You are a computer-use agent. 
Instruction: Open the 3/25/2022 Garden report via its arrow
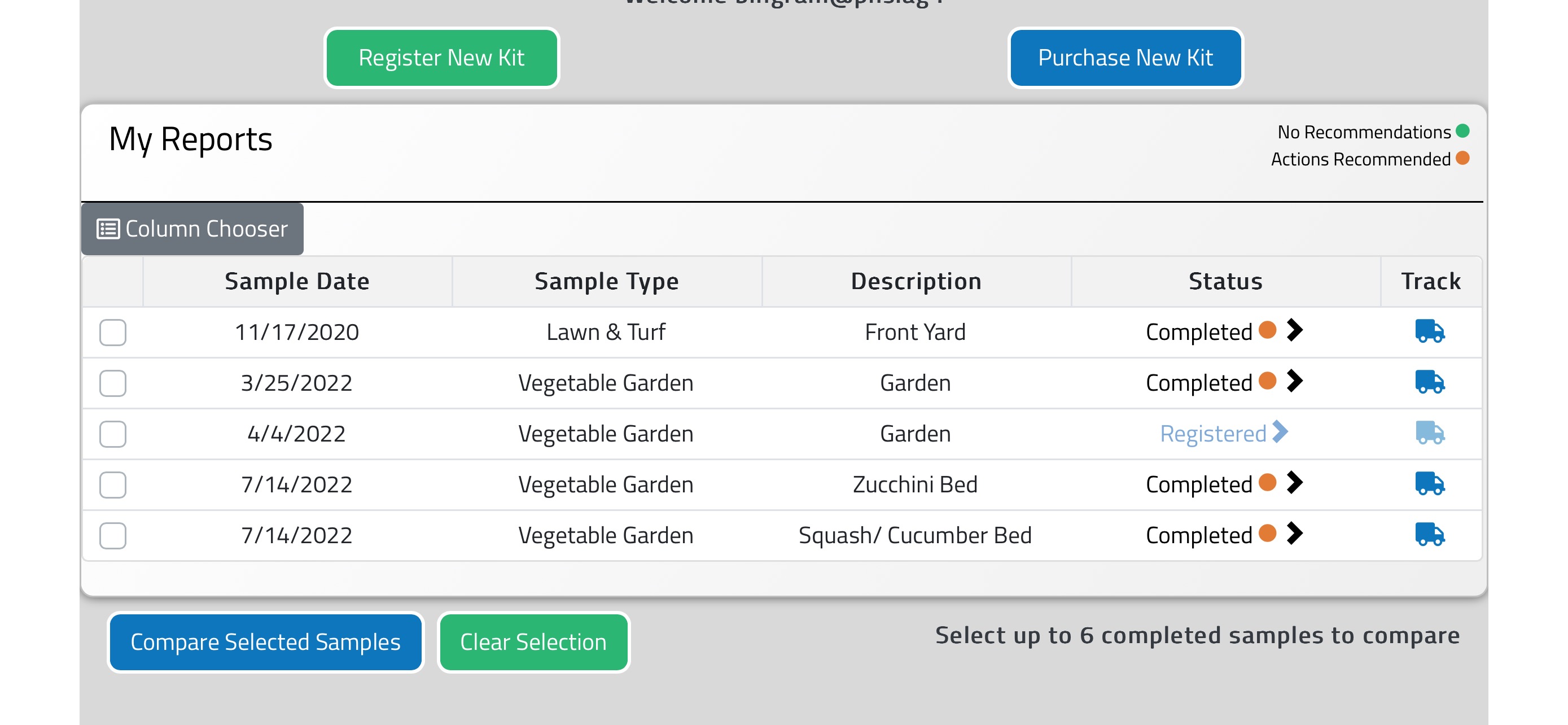coord(1295,382)
